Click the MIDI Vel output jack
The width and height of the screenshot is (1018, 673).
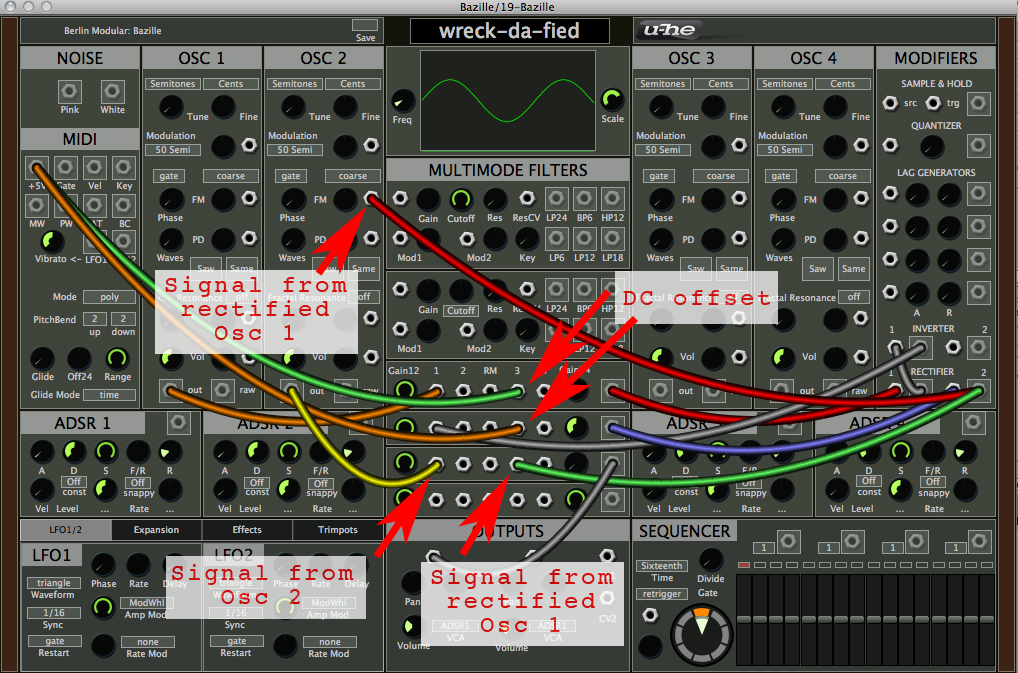(x=94, y=168)
